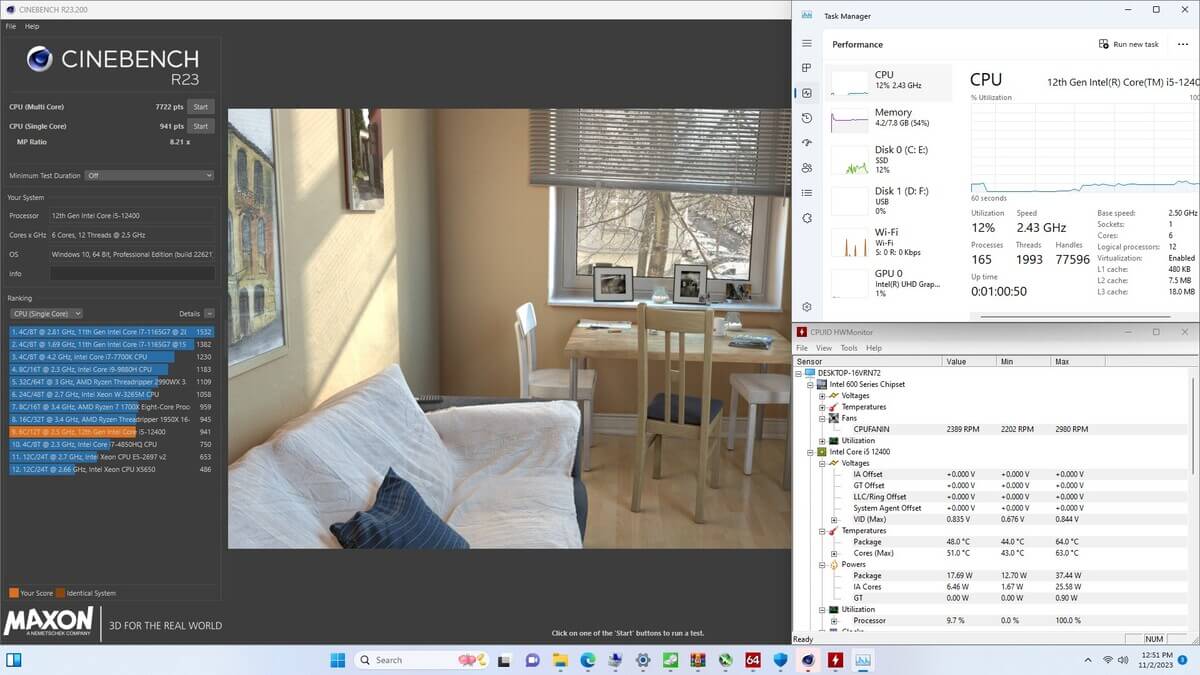This screenshot has height=675, width=1200.
Task: Start the CPU Single Core test
Action: click(x=201, y=127)
